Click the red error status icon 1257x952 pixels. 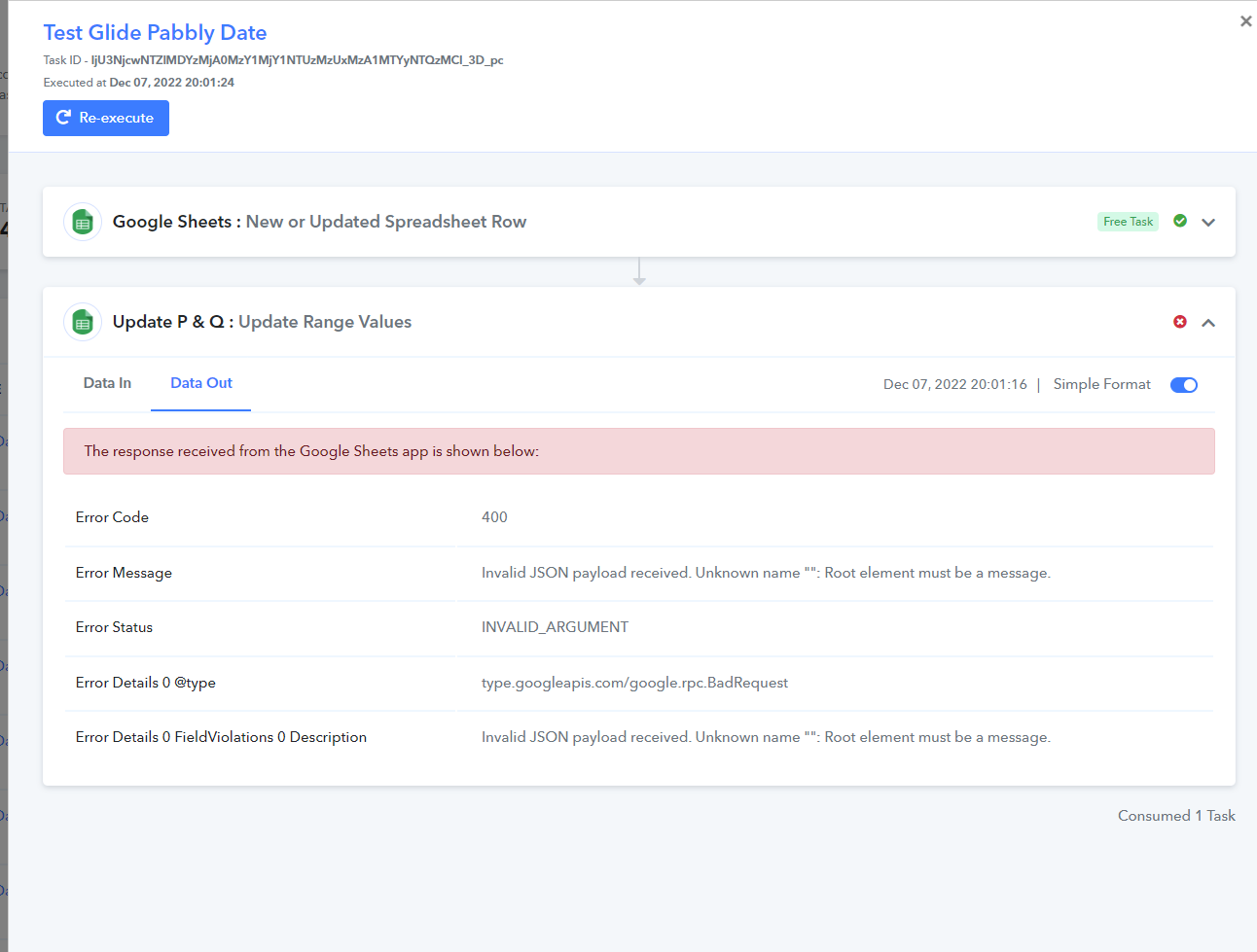[x=1180, y=322]
